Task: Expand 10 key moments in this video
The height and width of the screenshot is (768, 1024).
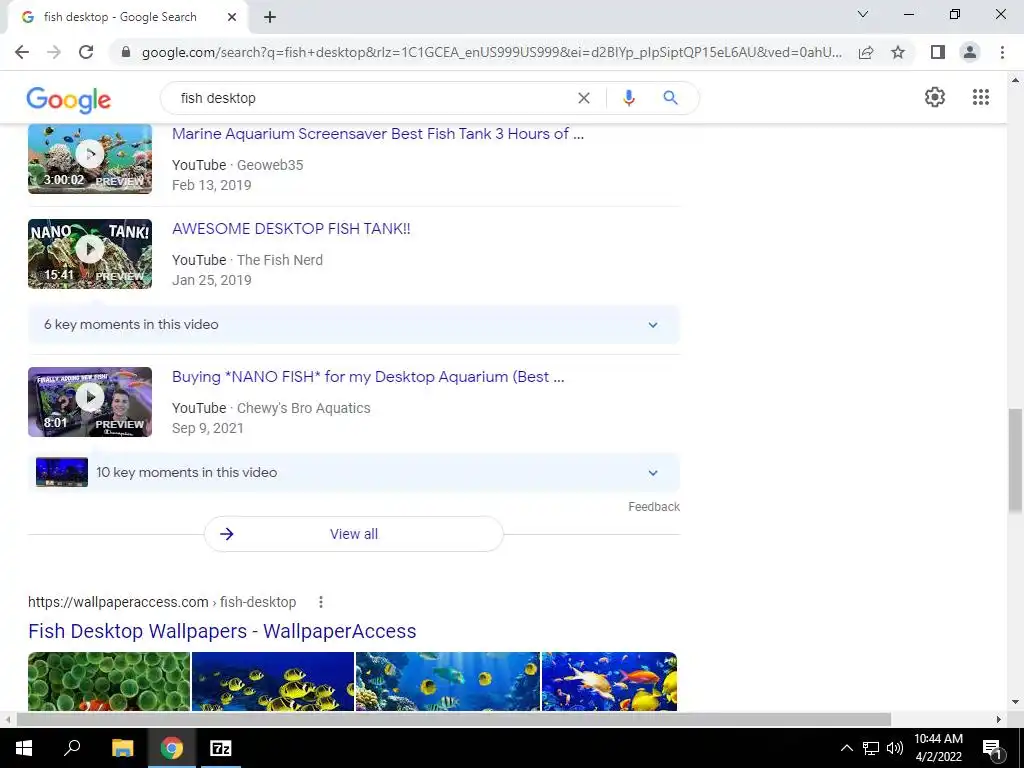Action: [x=353, y=473]
